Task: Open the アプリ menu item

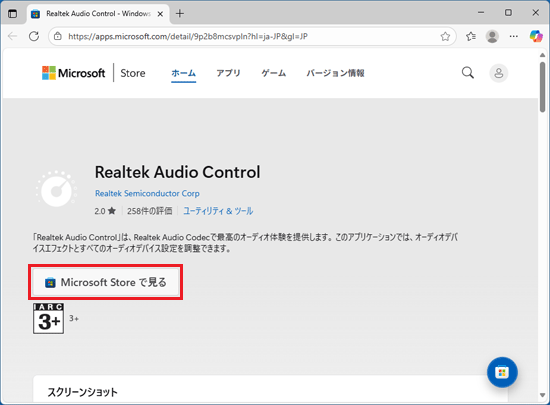Action: [228, 73]
